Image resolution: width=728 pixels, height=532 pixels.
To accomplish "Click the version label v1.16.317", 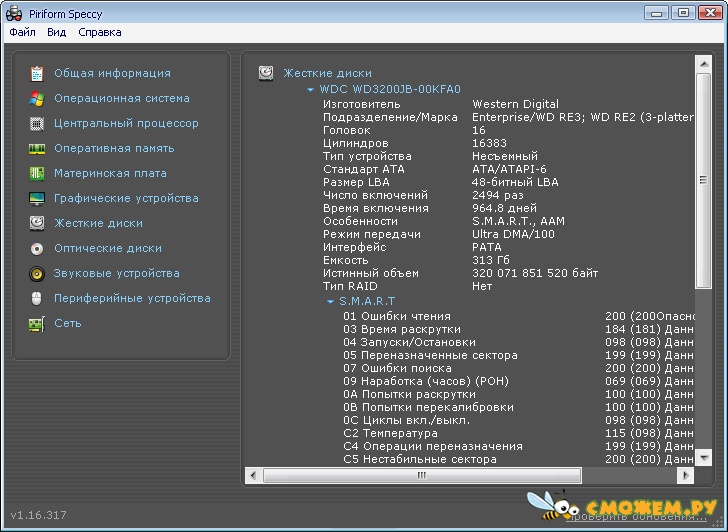I will pos(39,515).
